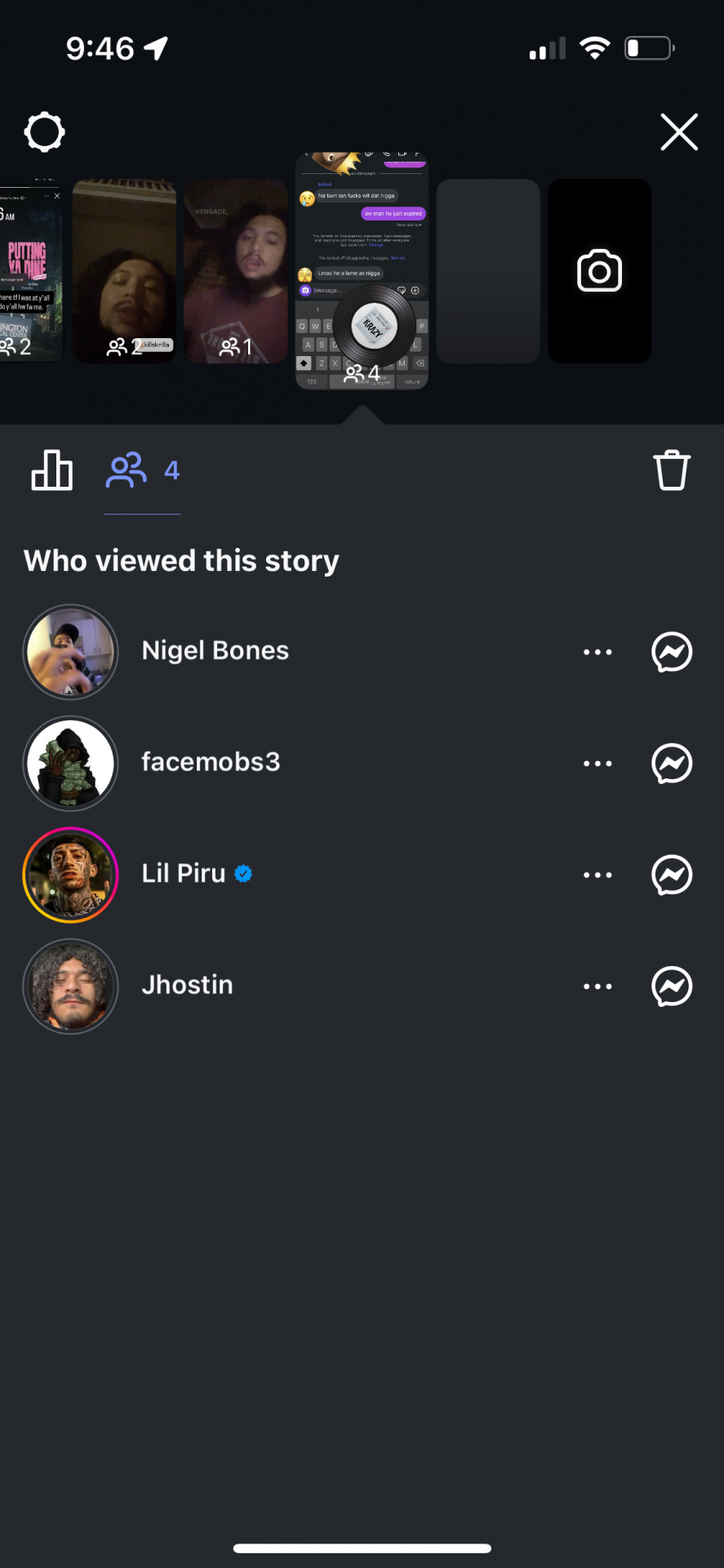724x1568 pixels.
Task: Select the PUTTING YA story thumbnail
Action: tap(29, 271)
